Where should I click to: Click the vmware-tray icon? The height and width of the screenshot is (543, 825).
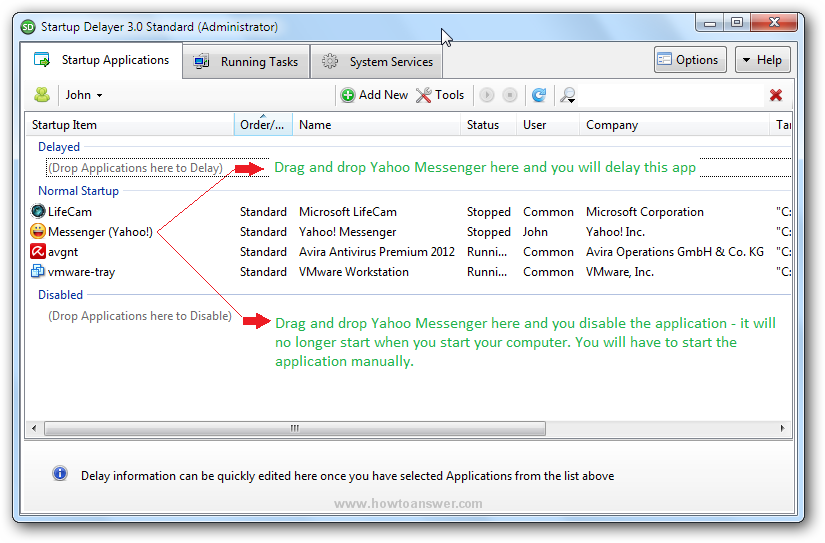tap(38, 271)
